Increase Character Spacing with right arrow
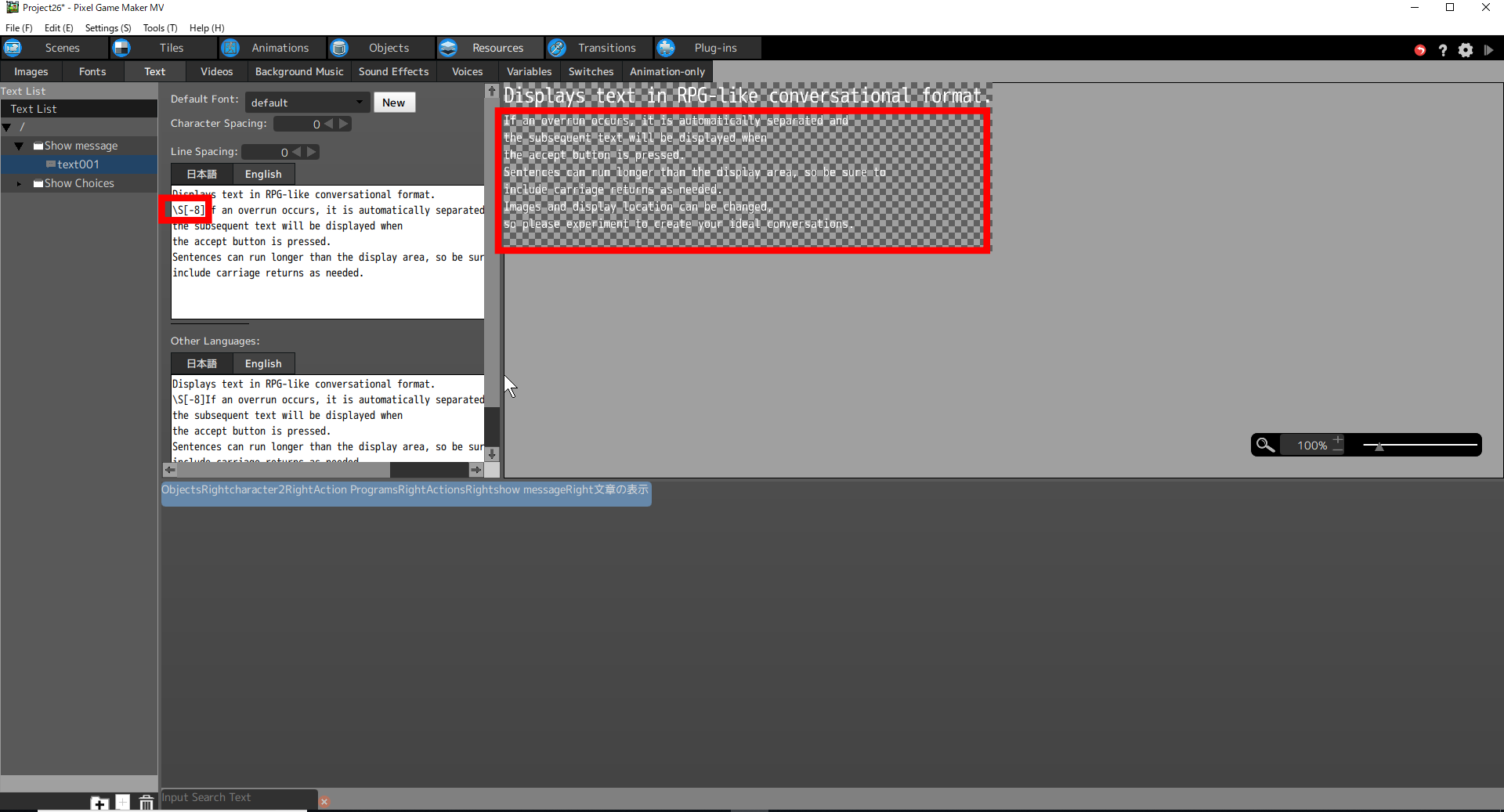Viewport: 1504px width, 812px height. click(x=343, y=124)
